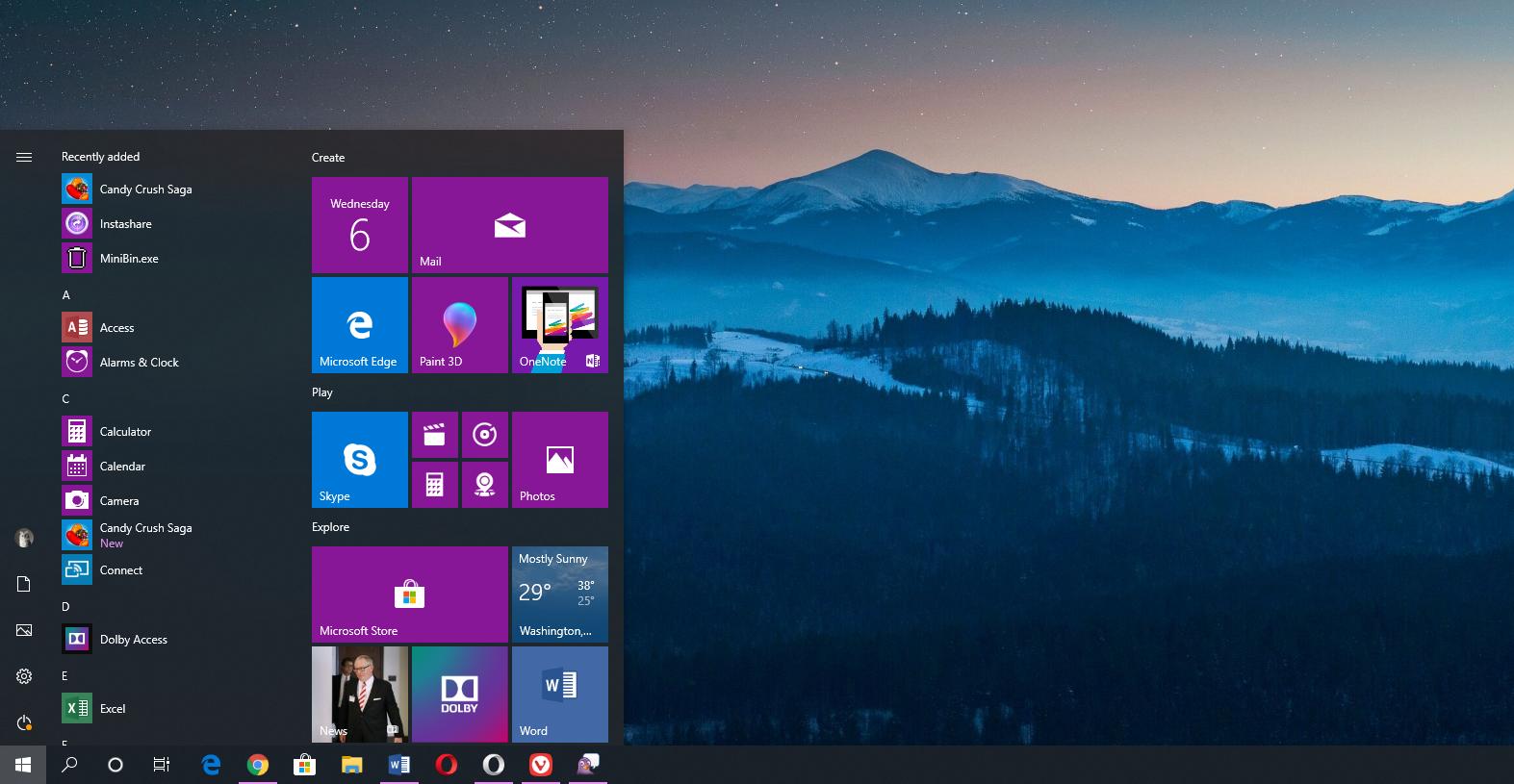Launch red Opera browser on taskbar
This screenshot has width=1514, height=784.
pyautogui.click(x=446, y=765)
